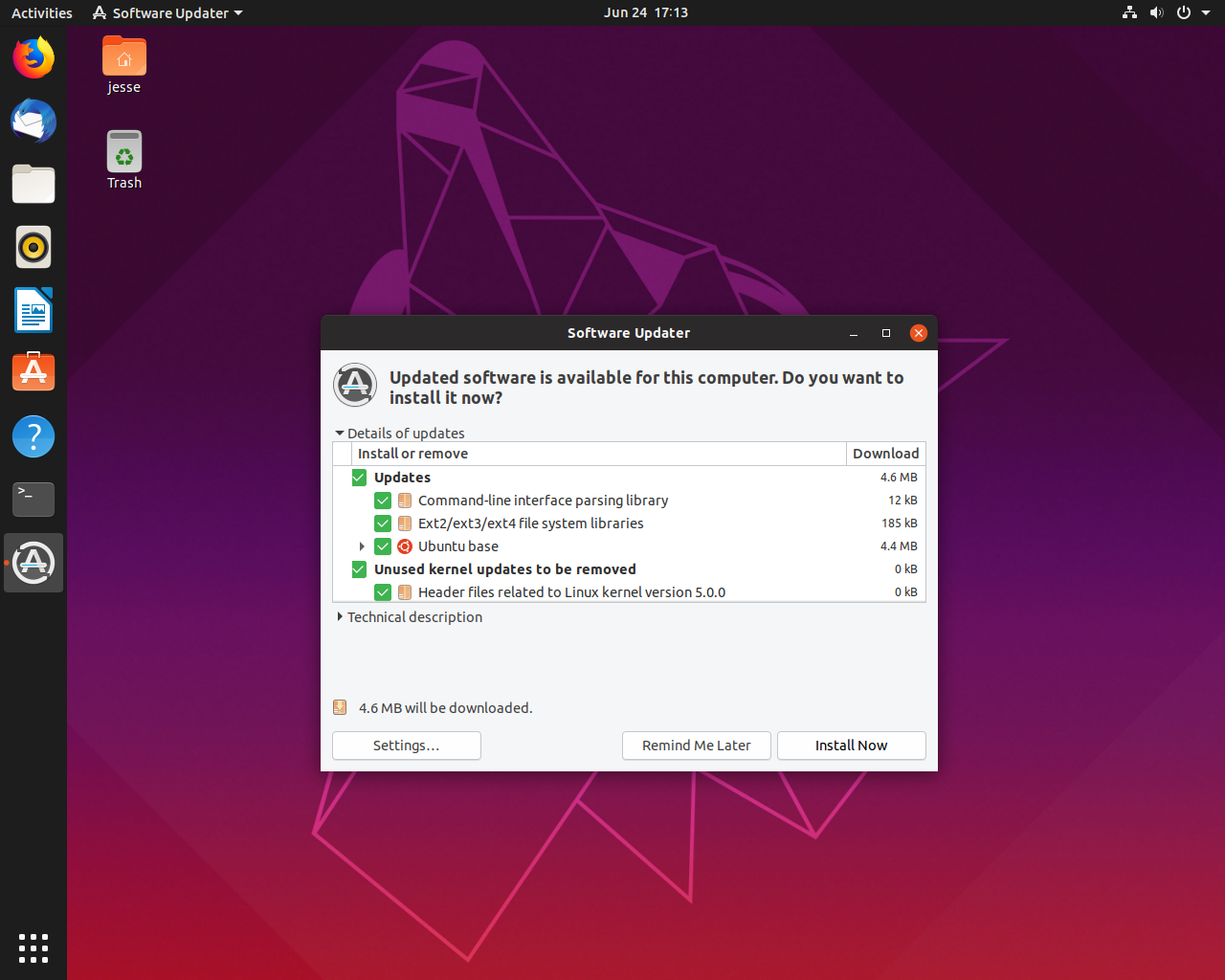Uncheck the Updates group checkbox
Viewport: 1225px width, 980px height.
point(359,478)
